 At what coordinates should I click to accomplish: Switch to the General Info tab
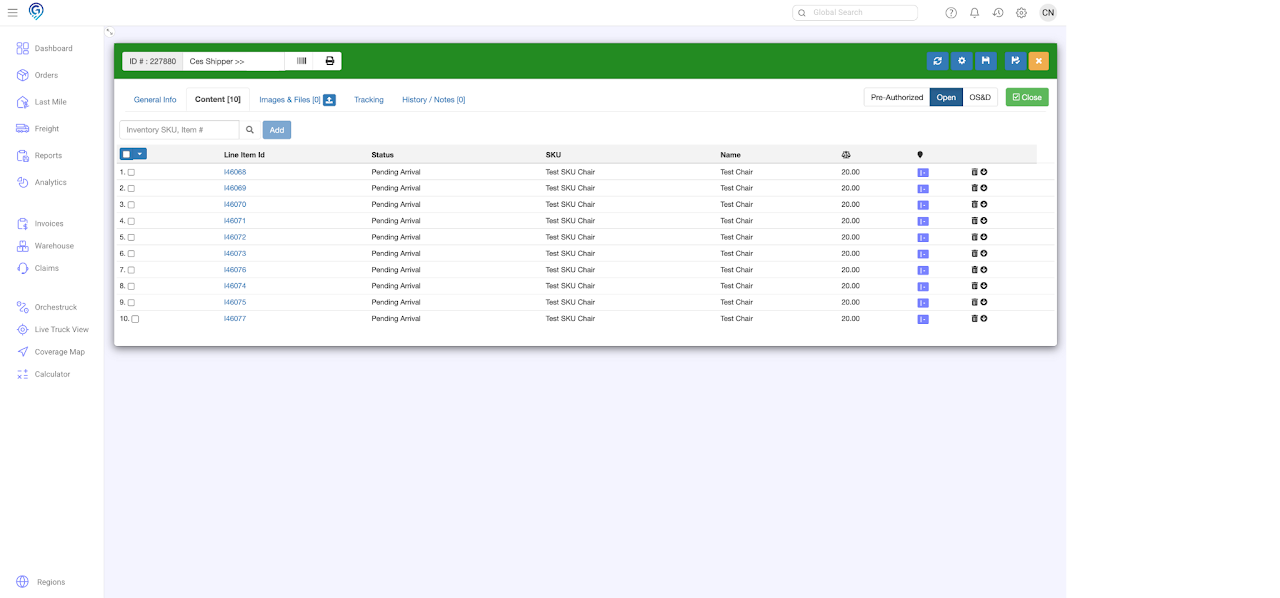tap(155, 100)
